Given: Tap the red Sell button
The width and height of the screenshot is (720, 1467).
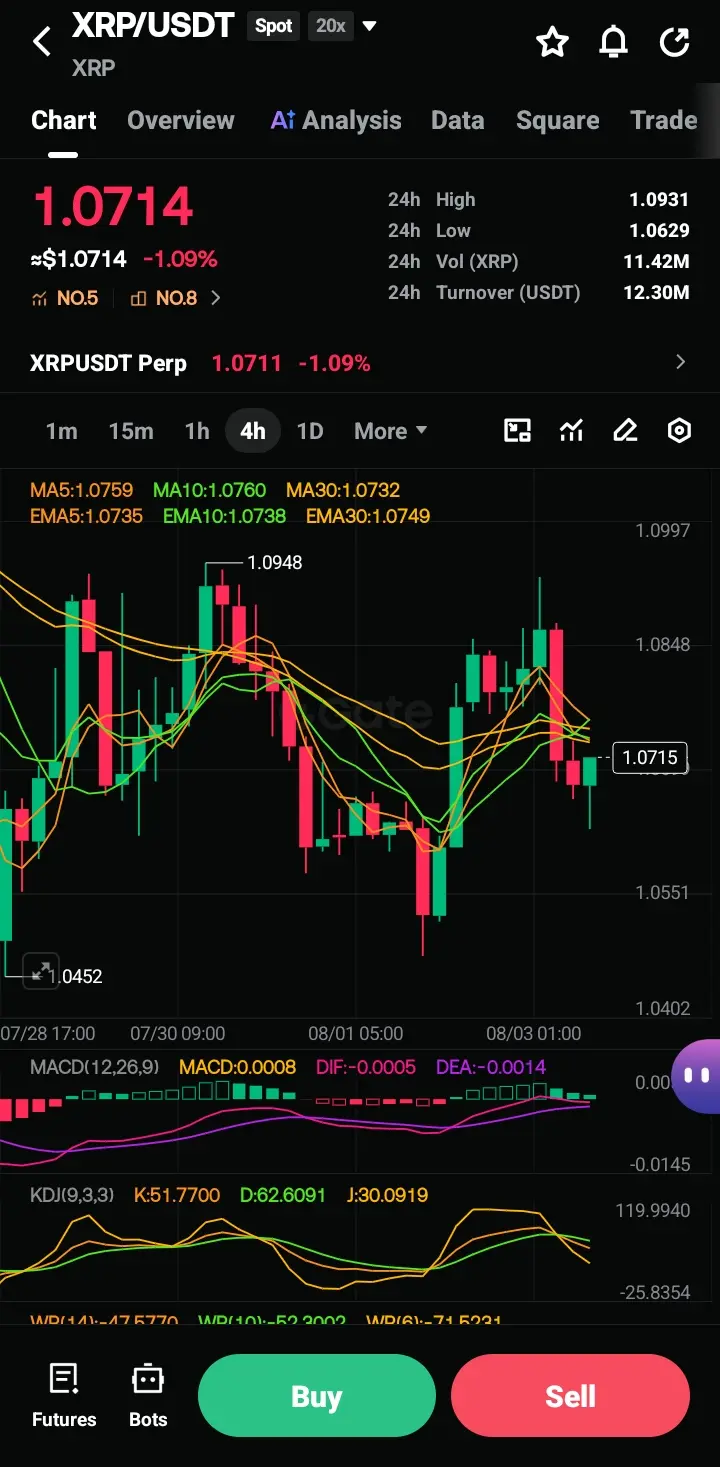Looking at the screenshot, I should point(570,1396).
